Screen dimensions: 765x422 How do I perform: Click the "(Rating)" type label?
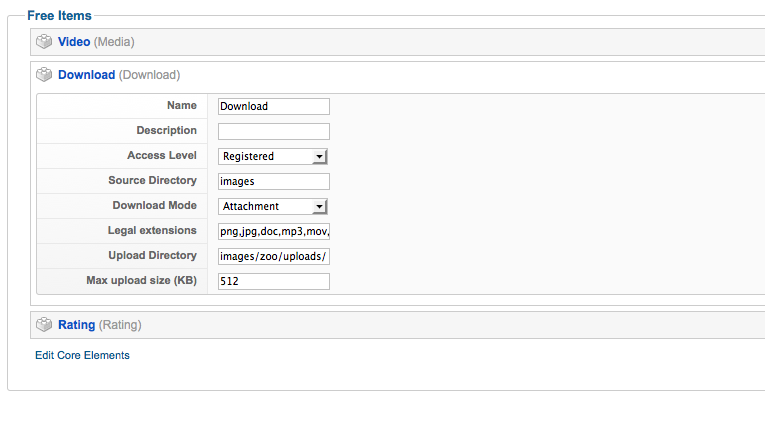[120, 325]
